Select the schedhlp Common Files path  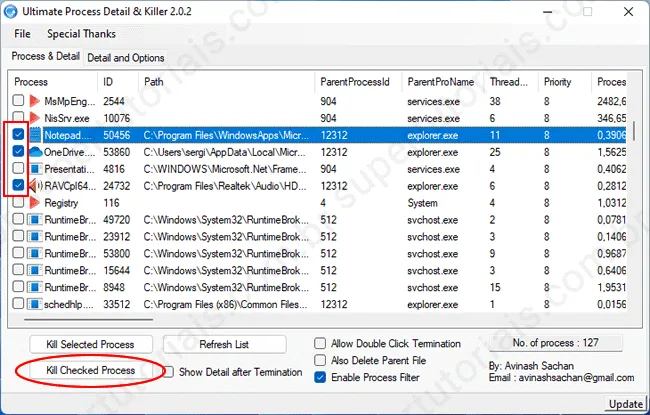[226, 304]
